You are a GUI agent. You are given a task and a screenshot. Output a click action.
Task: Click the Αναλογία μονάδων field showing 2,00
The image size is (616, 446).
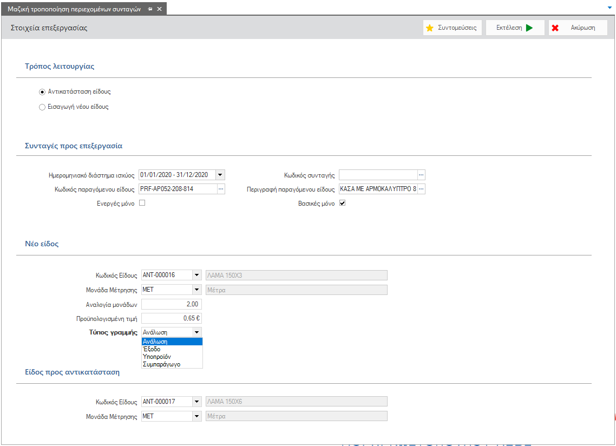[x=172, y=304]
